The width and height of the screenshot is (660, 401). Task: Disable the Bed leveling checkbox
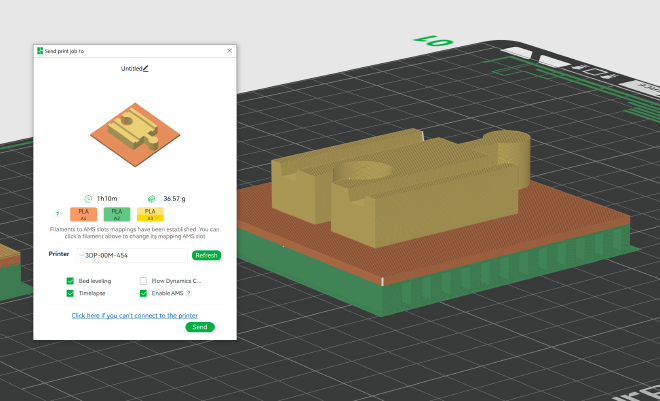pyautogui.click(x=70, y=282)
